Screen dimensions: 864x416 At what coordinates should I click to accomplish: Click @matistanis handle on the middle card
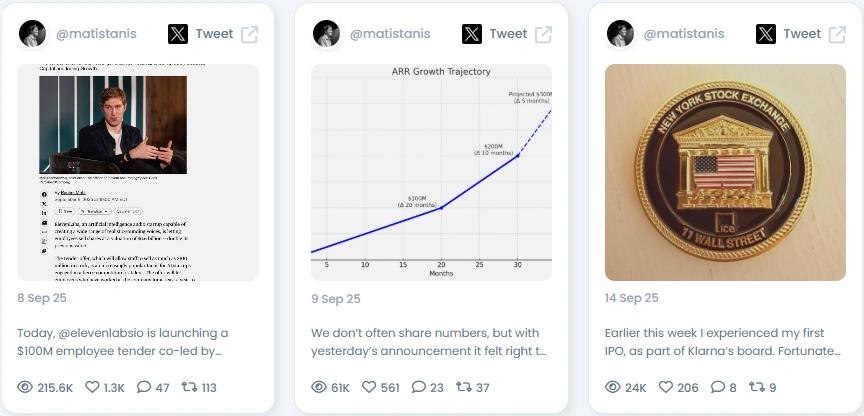coord(390,34)
